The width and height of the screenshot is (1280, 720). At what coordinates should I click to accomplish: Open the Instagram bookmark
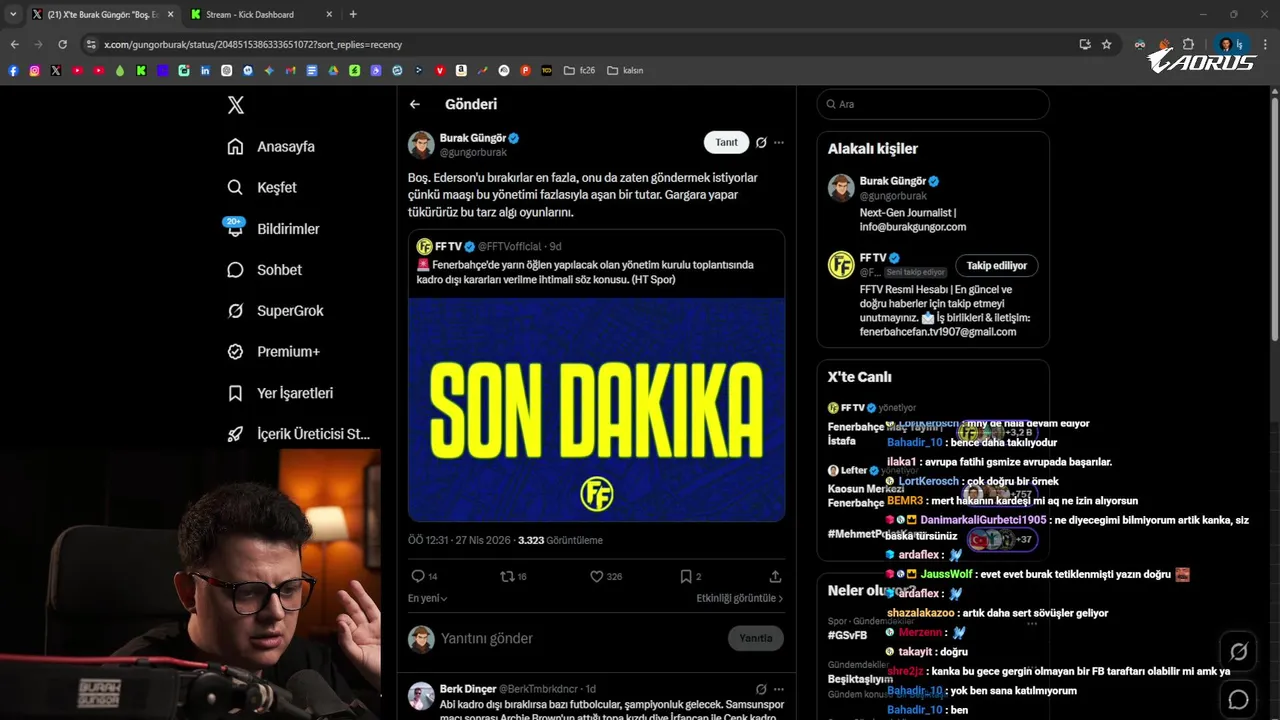[34, 71]
